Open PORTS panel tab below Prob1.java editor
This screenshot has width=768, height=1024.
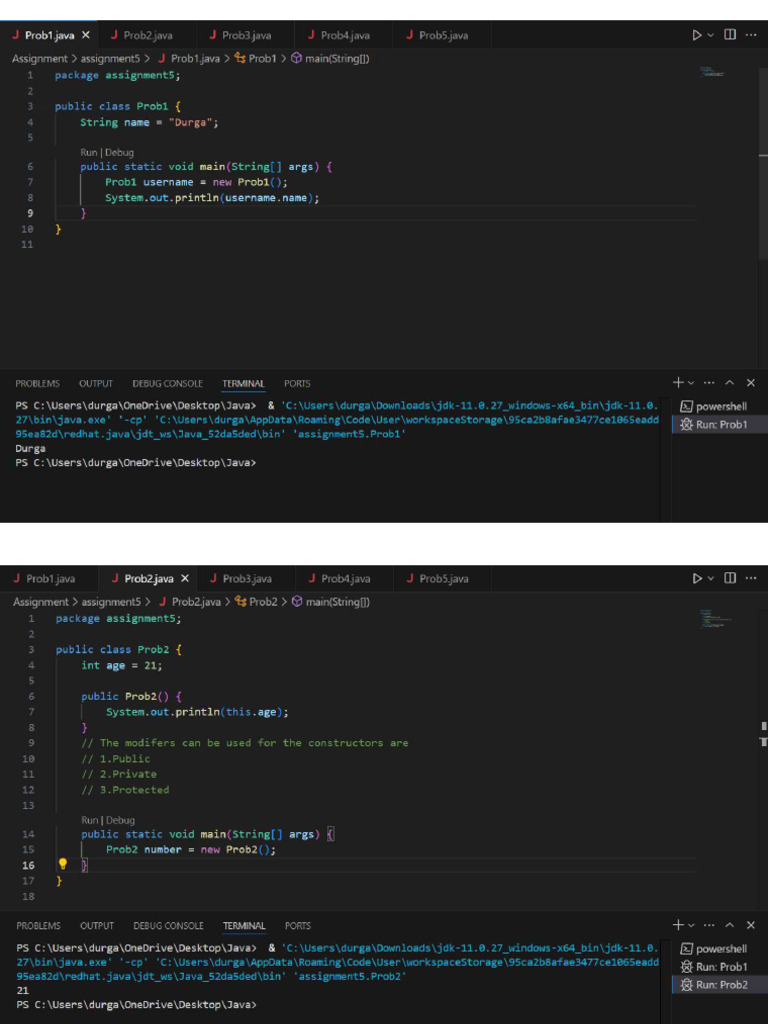[x=297, y=383]
